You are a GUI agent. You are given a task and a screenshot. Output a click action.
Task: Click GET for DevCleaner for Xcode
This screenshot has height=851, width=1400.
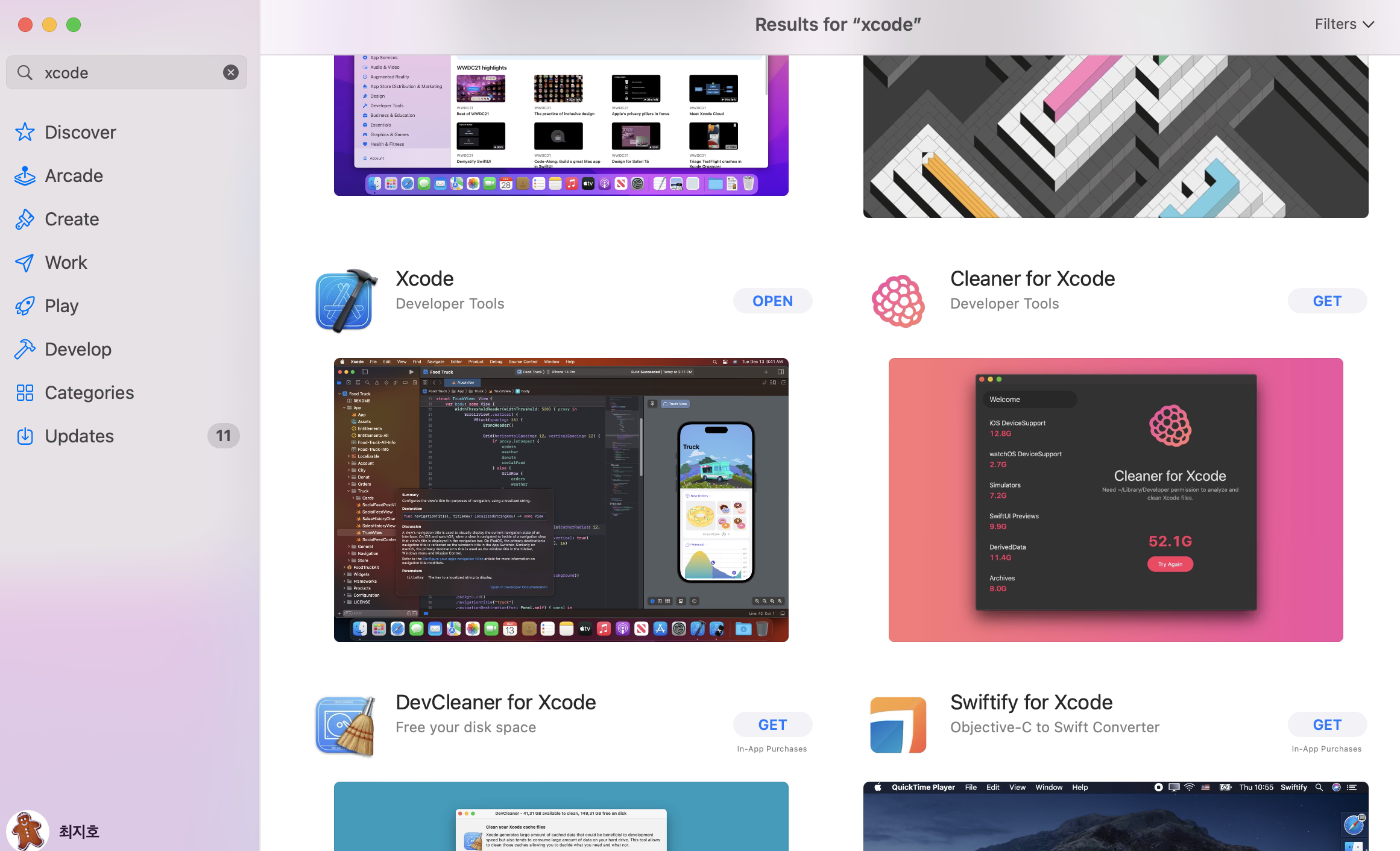pyautogui.click(x=772, y=724)
